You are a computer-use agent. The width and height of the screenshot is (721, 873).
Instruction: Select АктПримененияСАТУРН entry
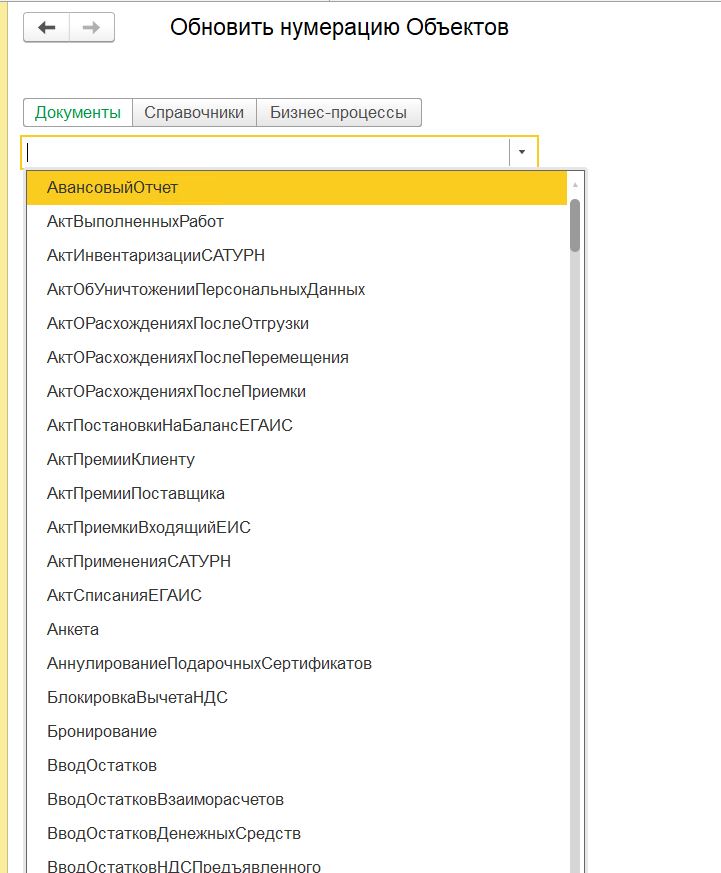(297, 561)
